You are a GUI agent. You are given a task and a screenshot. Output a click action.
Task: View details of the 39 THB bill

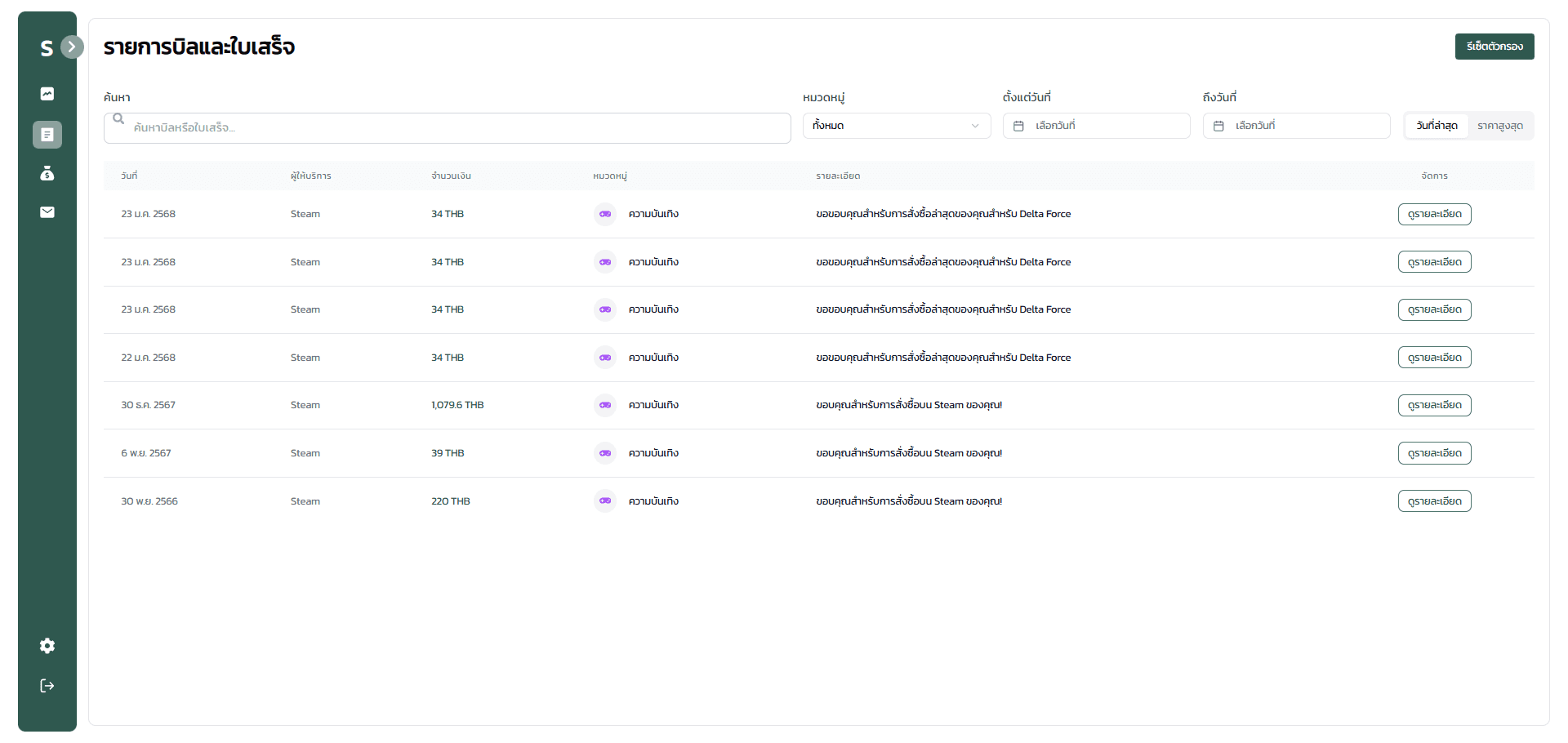(1434, 453)
